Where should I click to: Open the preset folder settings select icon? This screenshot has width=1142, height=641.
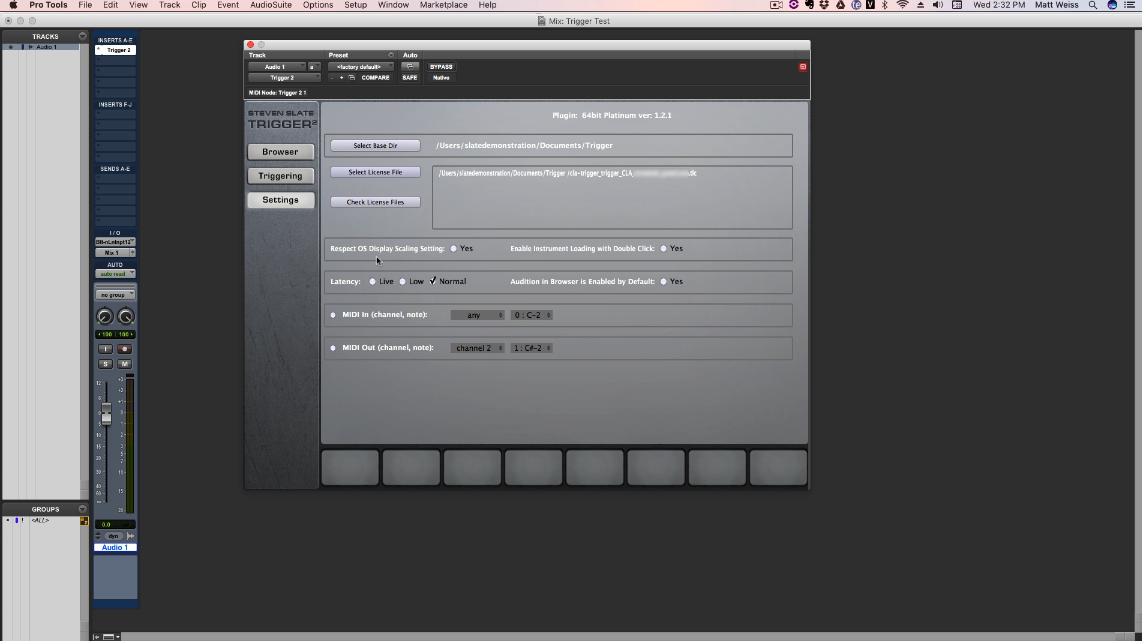(x=351, y=78)
